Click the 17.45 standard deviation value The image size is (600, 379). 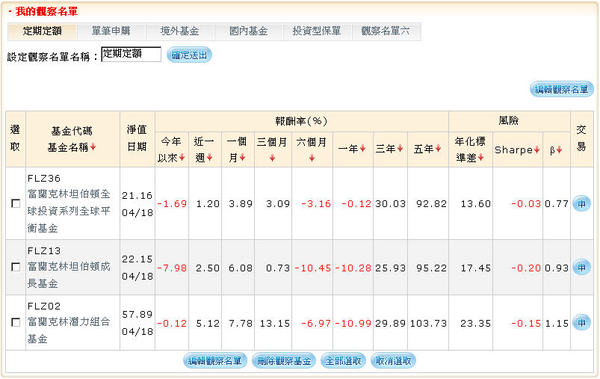[x=476, y=268]
